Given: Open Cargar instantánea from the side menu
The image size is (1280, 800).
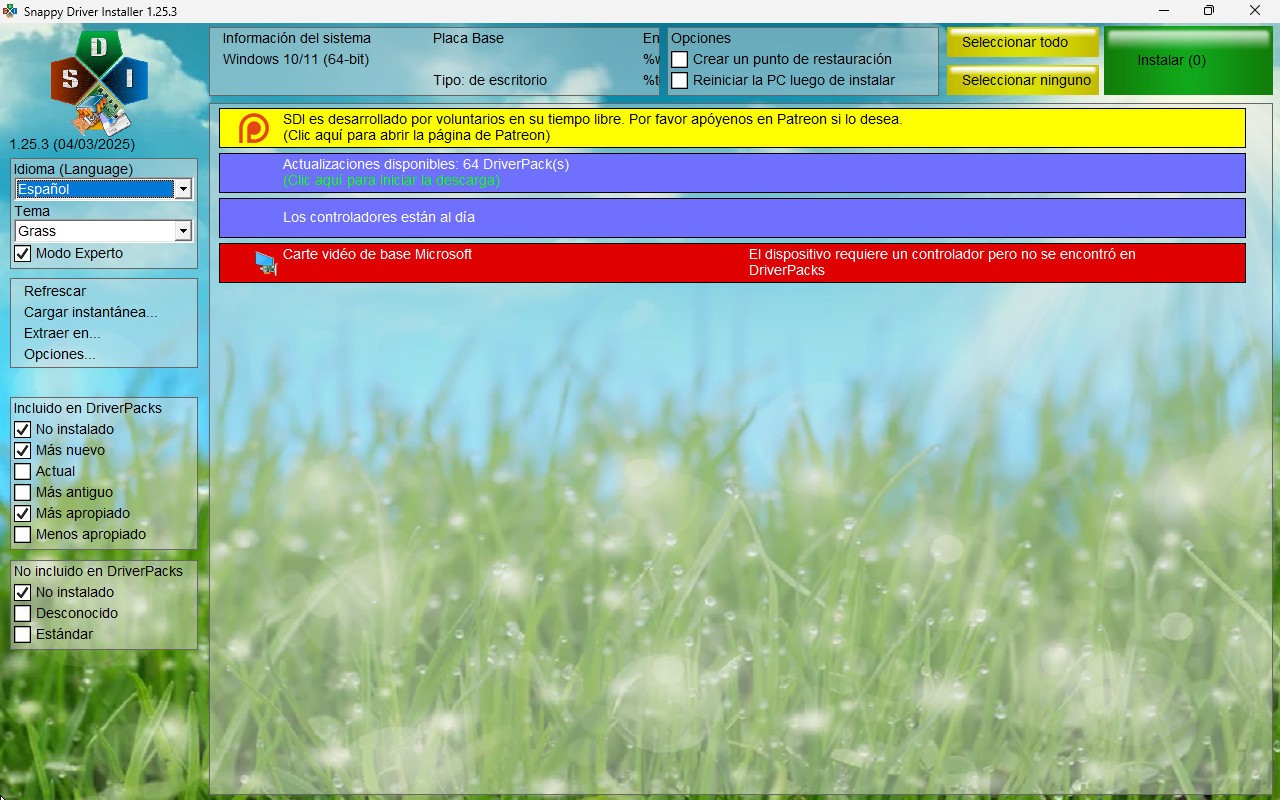Looking at the screenshot, I should 91,312.
